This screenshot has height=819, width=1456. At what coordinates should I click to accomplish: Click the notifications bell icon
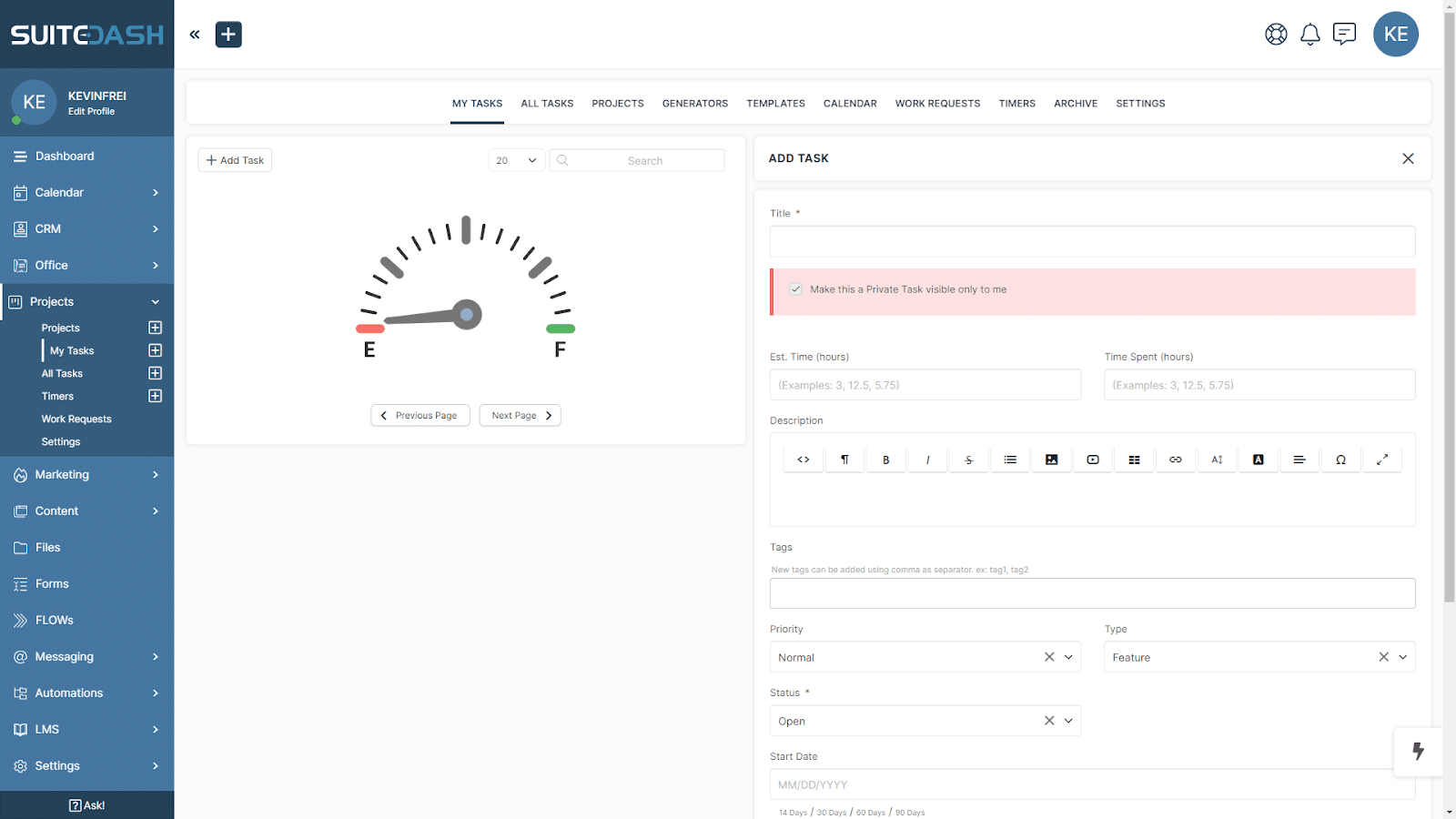[x=1310, y=34]
